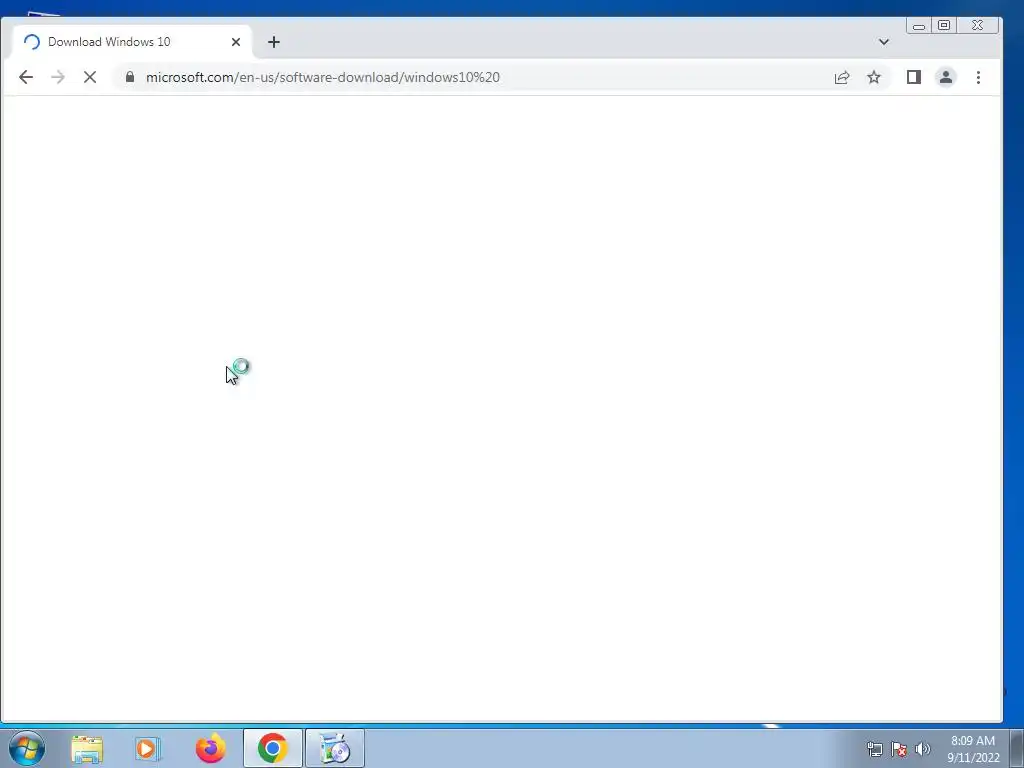The height and width of the screenshot is (768, 1024).
Task: Select the Download Windows 10 tab
Action: tap(132, 42)
